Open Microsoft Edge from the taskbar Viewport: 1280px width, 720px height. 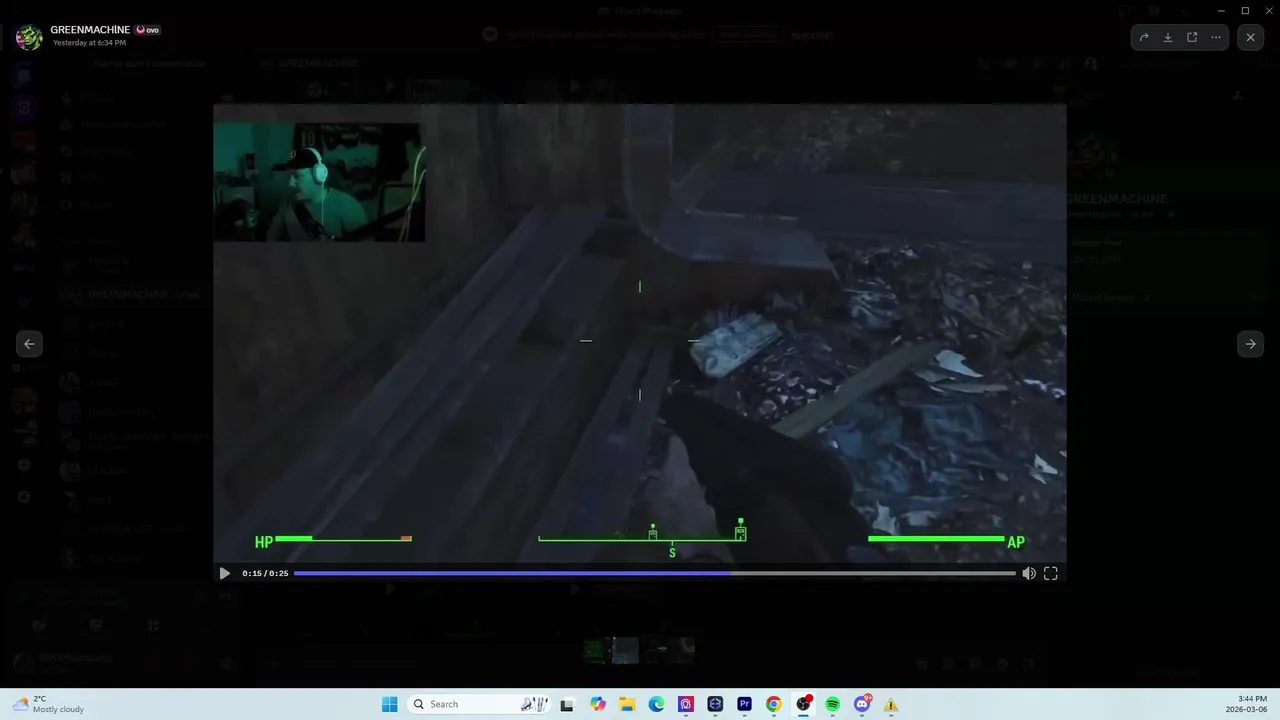click(x=656, y=704)
